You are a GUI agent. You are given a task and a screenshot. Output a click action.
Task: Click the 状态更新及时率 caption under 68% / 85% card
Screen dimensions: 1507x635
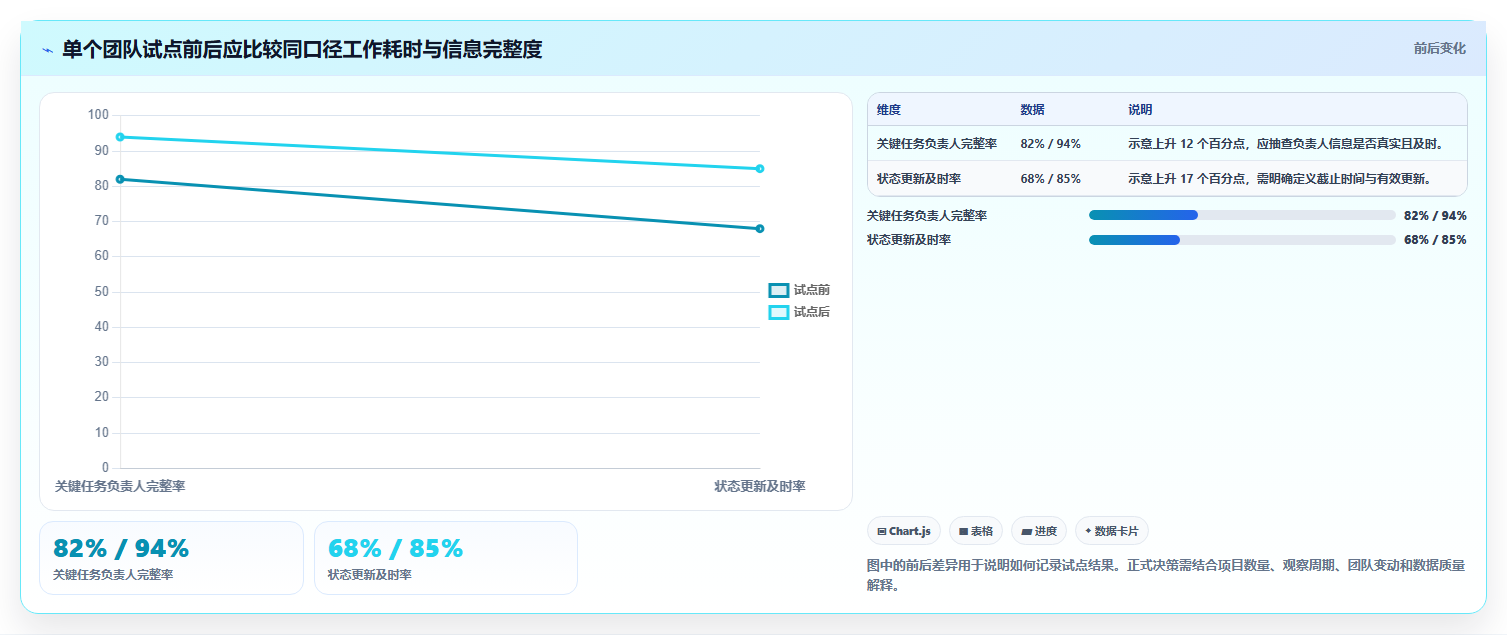(370, 575)
